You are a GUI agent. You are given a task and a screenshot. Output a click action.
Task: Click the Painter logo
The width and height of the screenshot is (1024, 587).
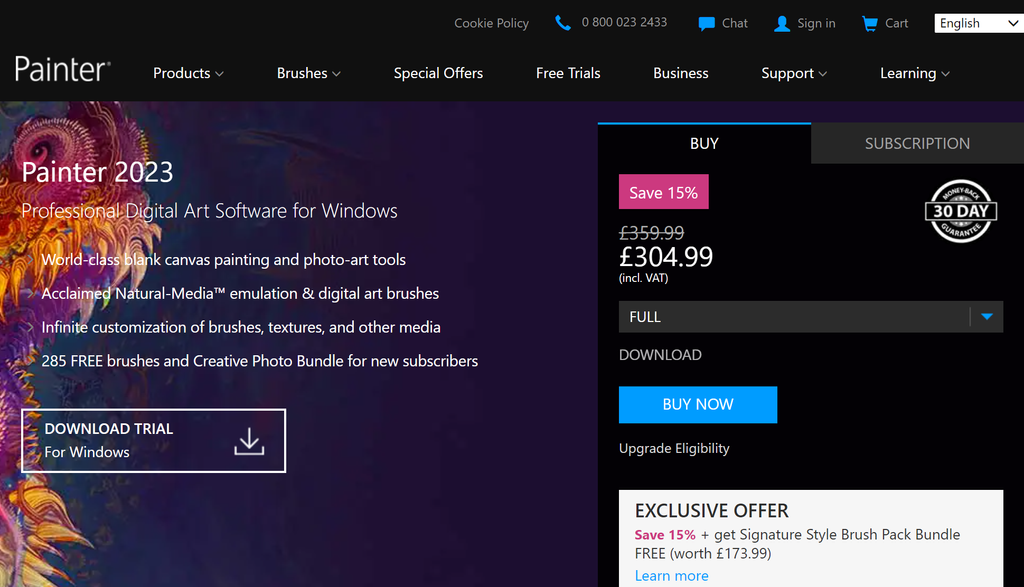(61, 68)
